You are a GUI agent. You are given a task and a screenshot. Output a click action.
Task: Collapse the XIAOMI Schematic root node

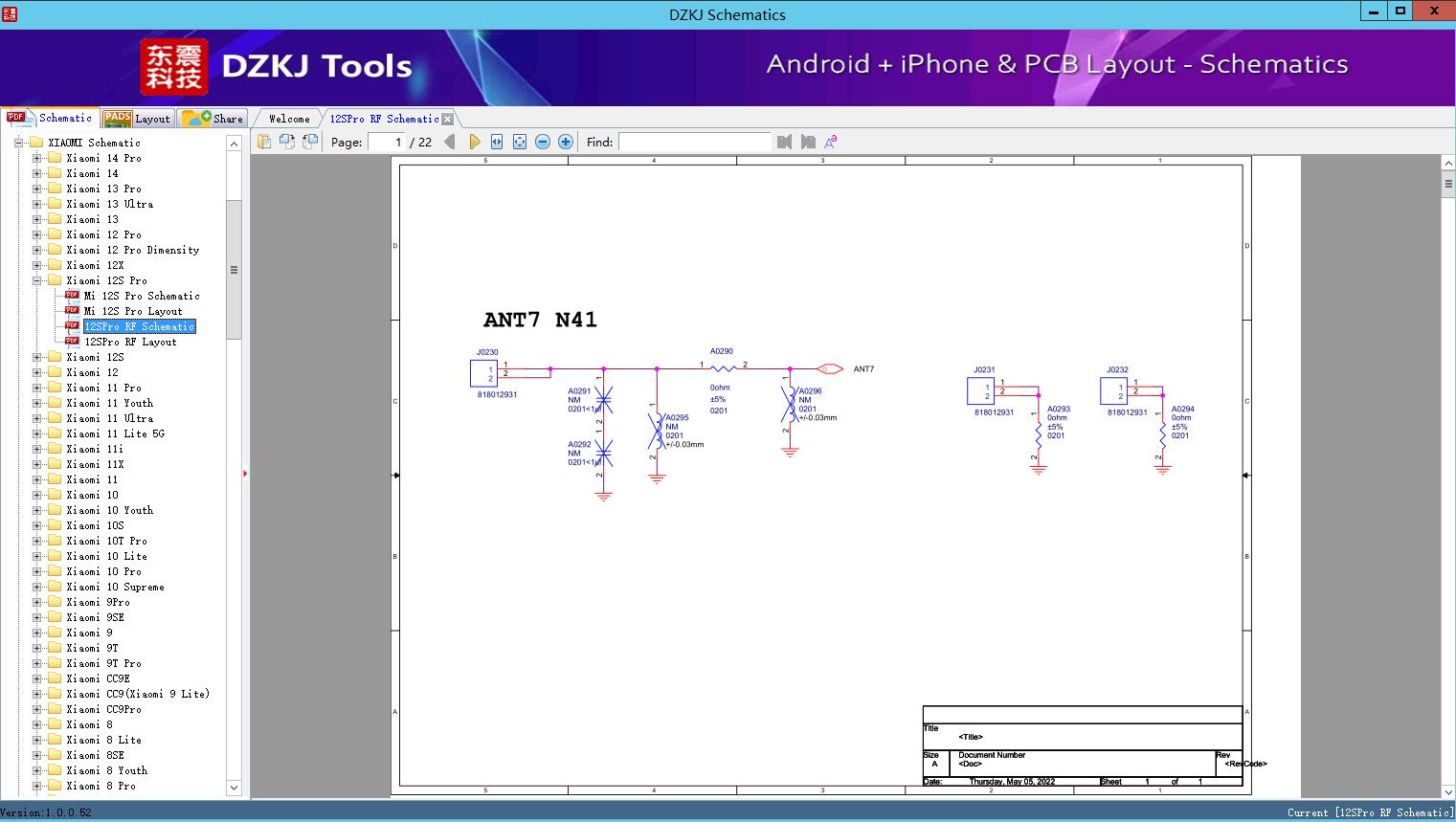pyautogui.click(x=19, y=143)
